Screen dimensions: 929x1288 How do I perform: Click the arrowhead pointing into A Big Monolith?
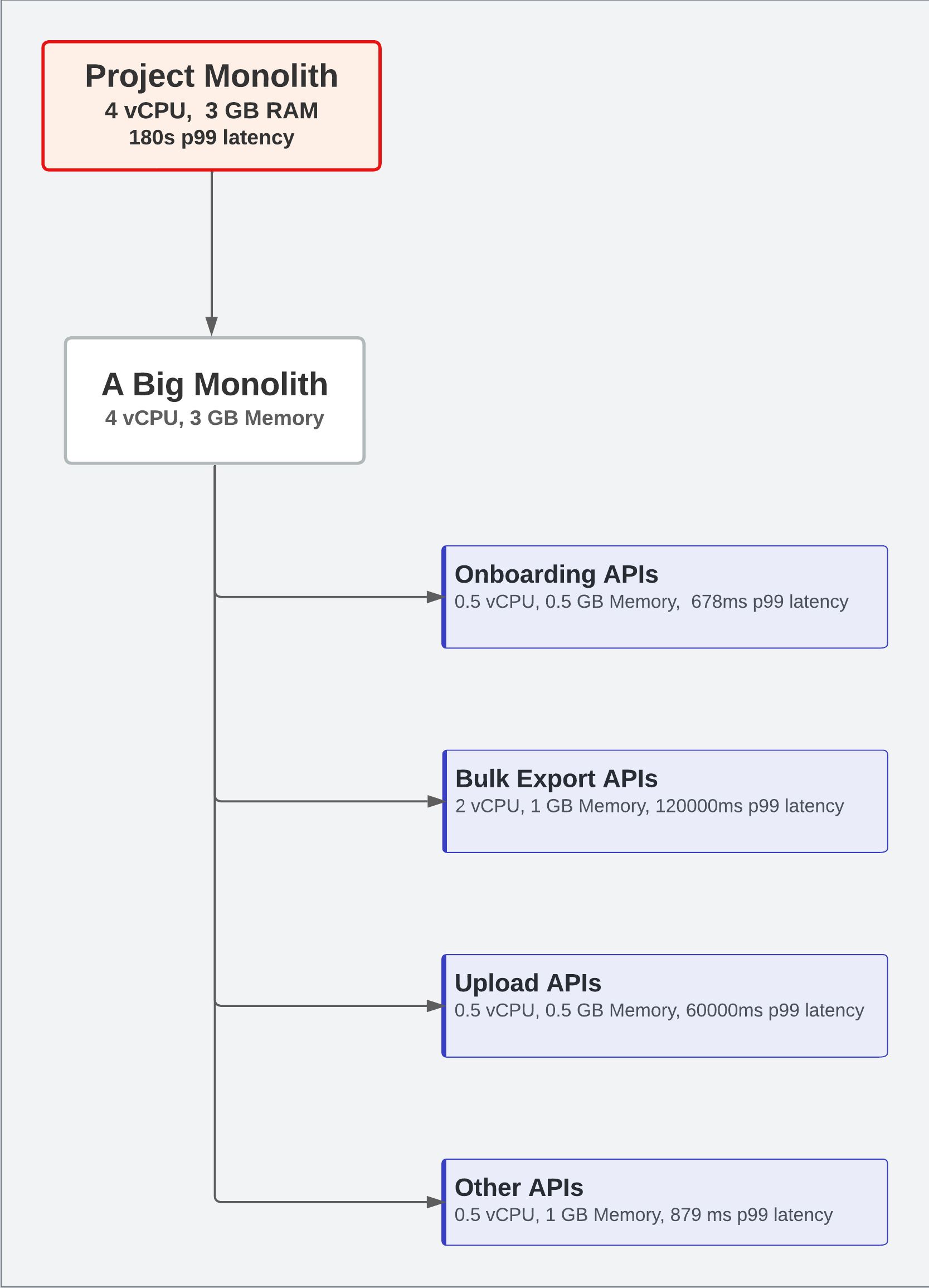pyautogui.click(x=212, y=327)
